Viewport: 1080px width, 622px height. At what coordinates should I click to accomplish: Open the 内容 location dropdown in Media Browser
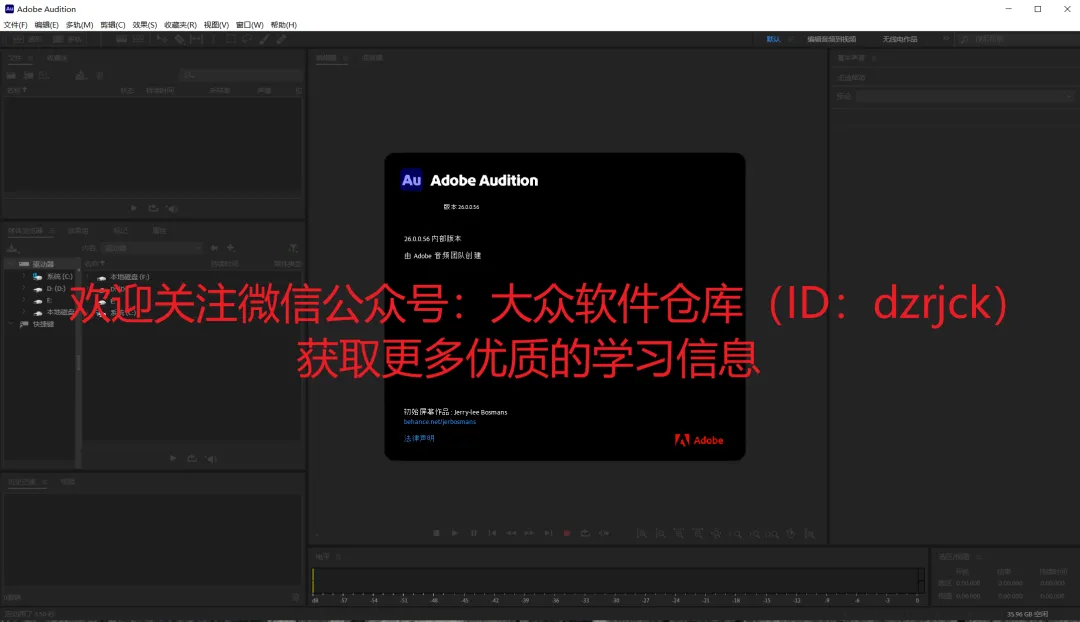pos(152,248)
